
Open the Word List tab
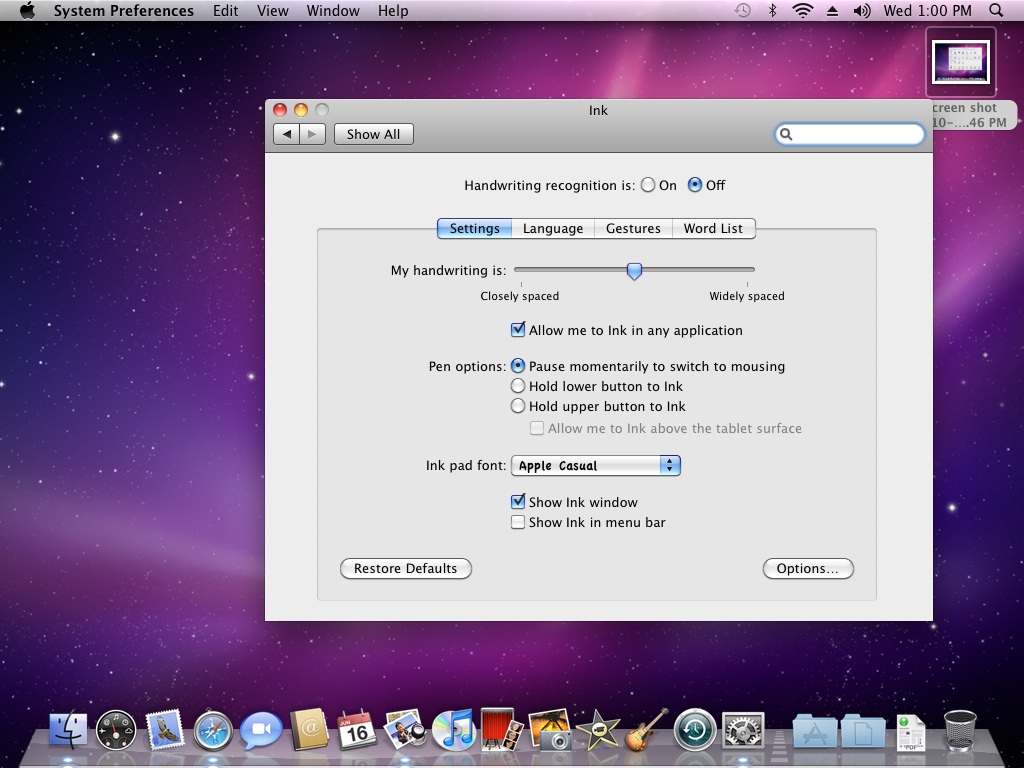pos(713,229)
